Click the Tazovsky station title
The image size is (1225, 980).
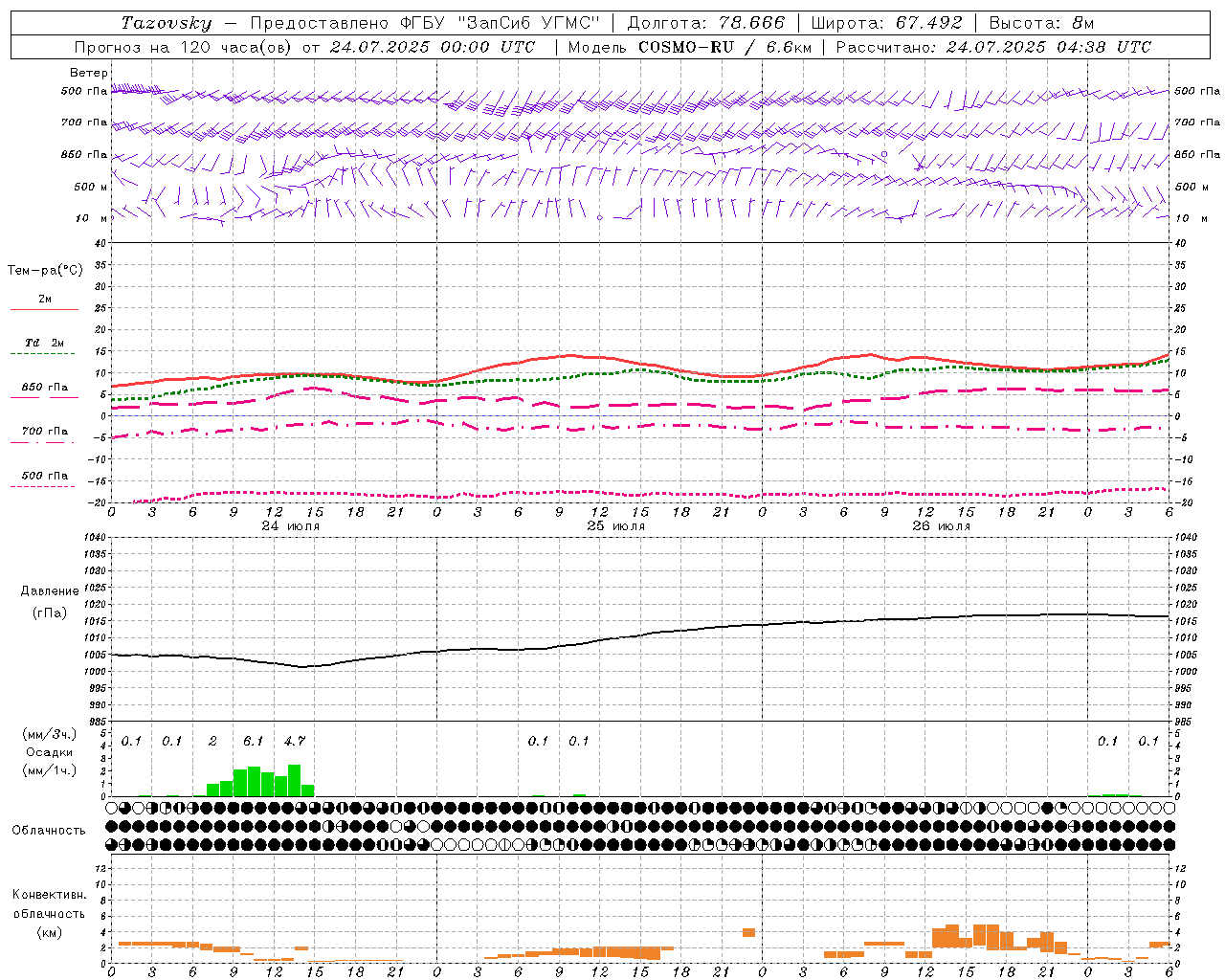166,23
